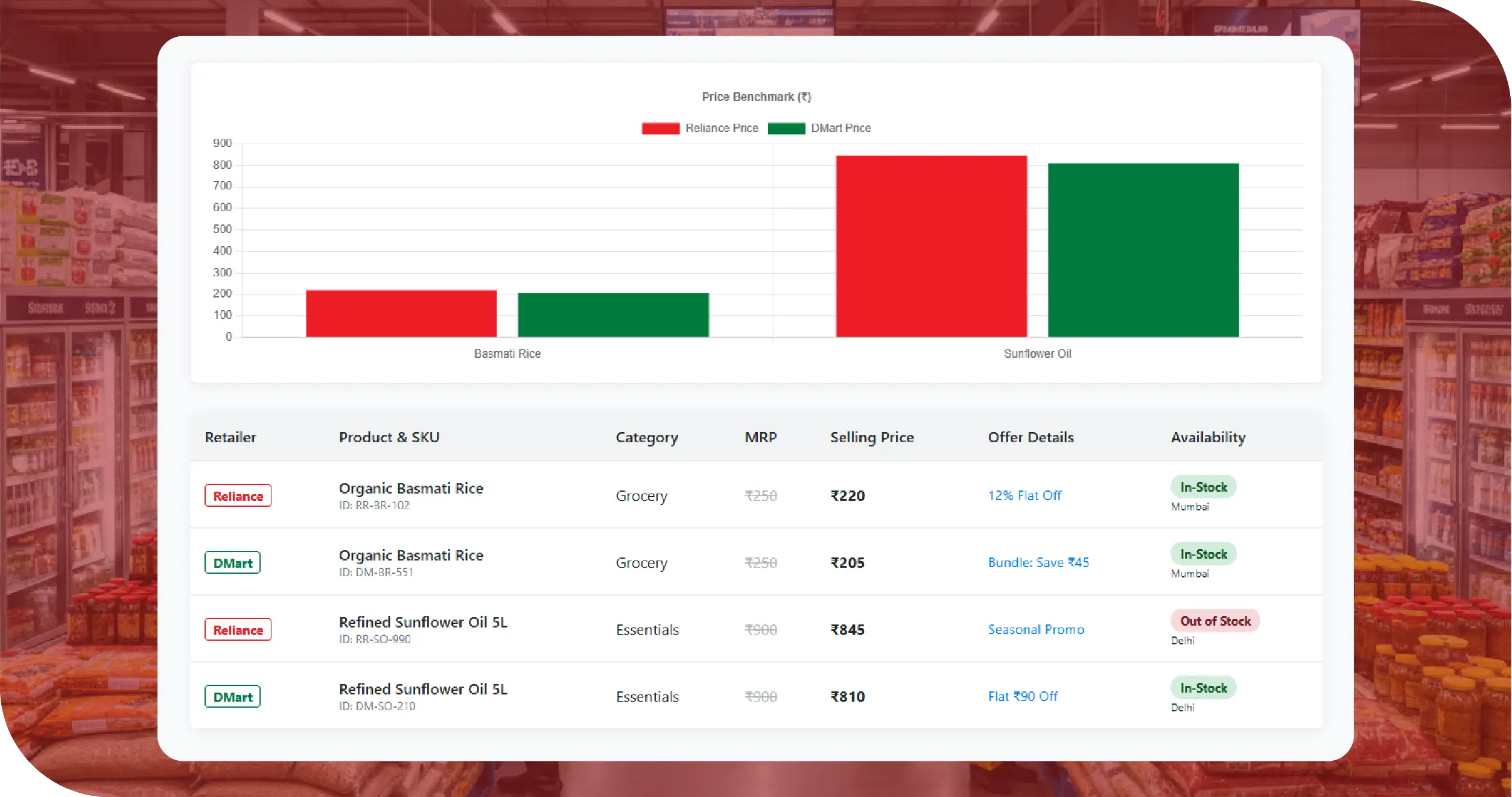Toggle the Reliance Price legend swatch

pos(660,129)
